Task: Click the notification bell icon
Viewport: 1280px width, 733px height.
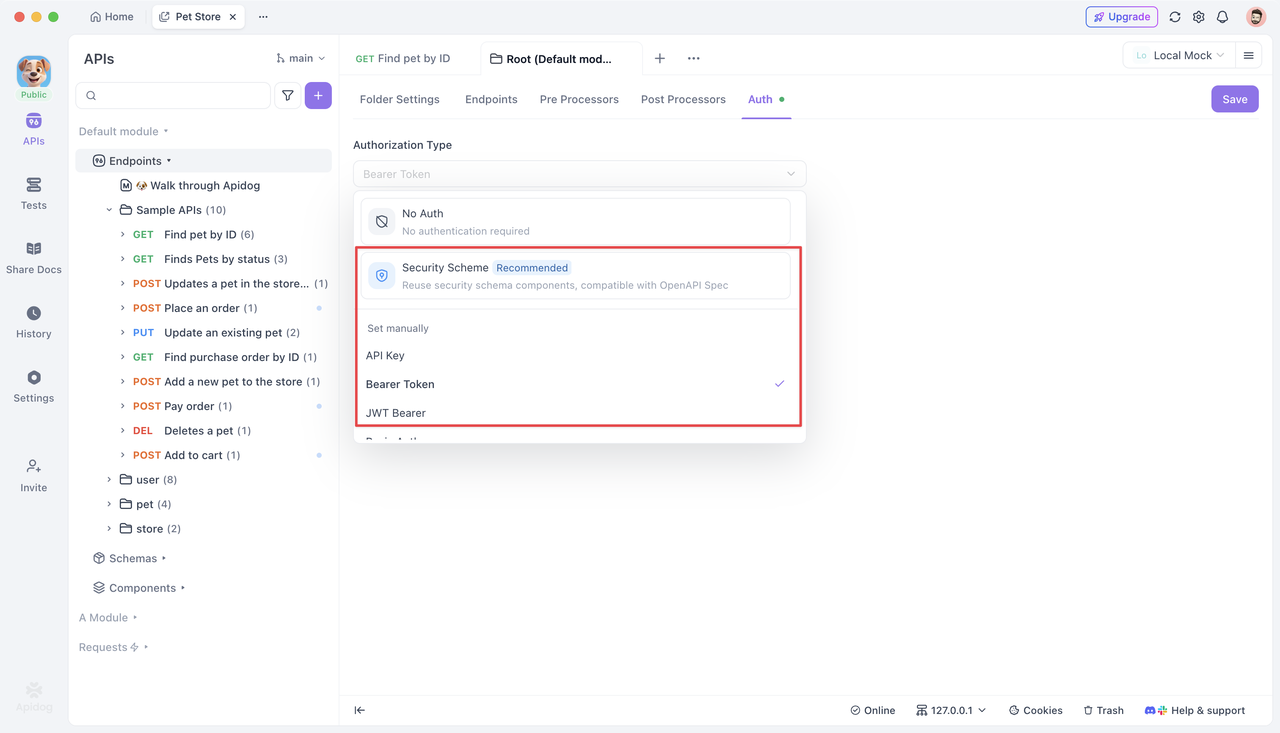Action: [x=1222, y=17]
